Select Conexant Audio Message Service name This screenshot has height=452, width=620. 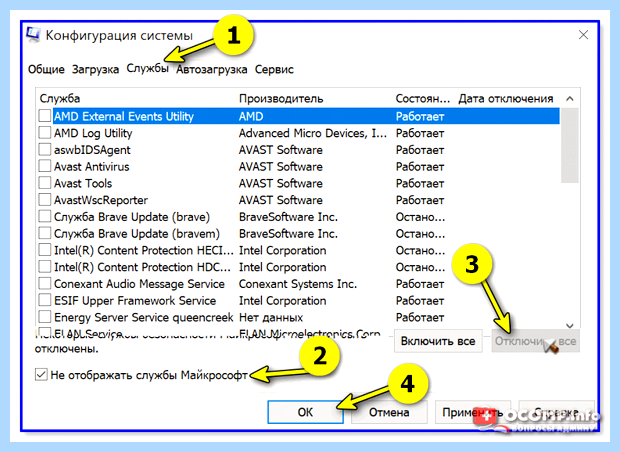pos(139,284)
